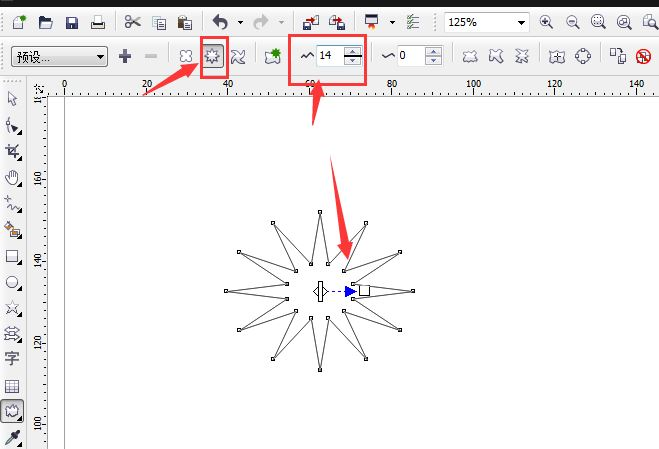This screenshot has height=449, width=659.
Task: Click the Cut scissors icon
Action: pos(132,22)
